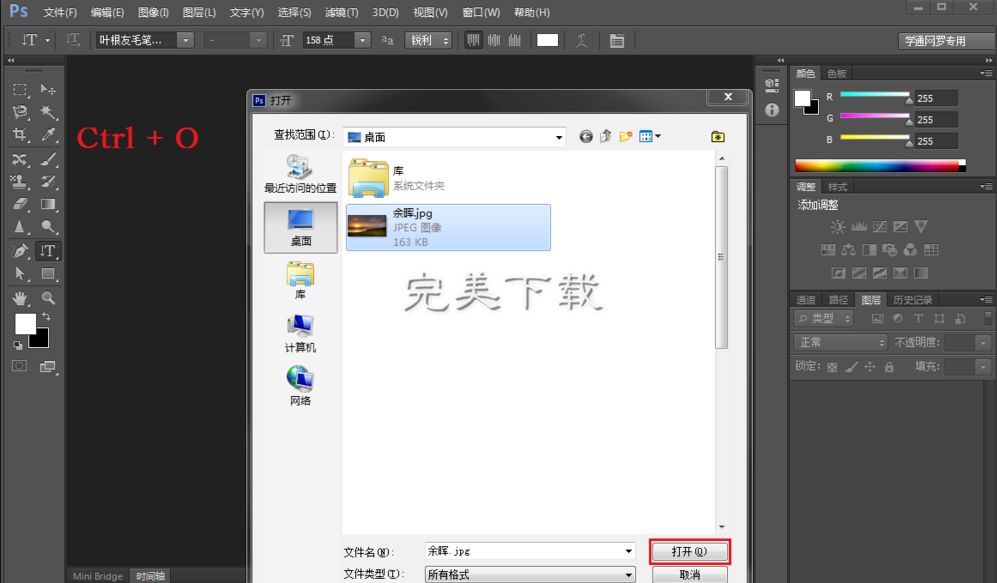Click the text color swatch in options bar

click(x=547, y=40)
